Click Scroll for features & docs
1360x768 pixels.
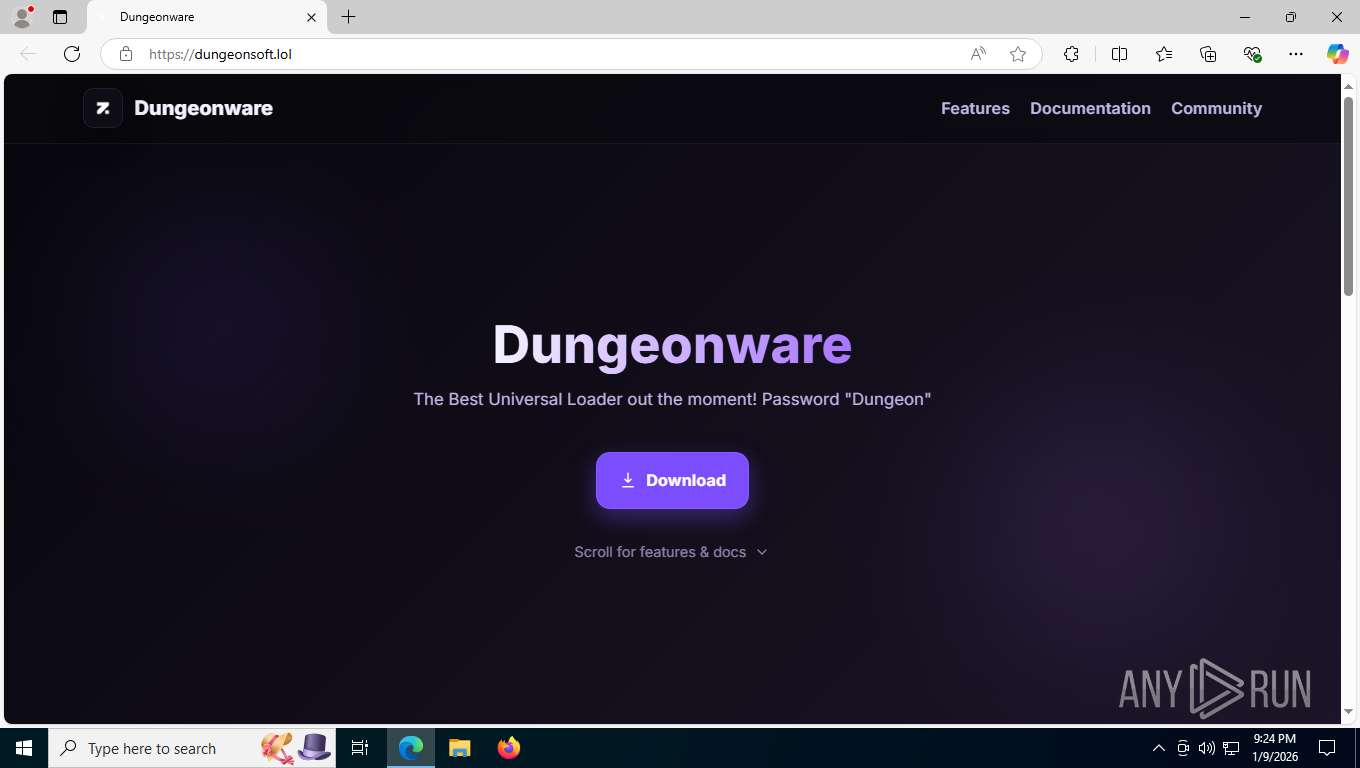click(660, 552)
